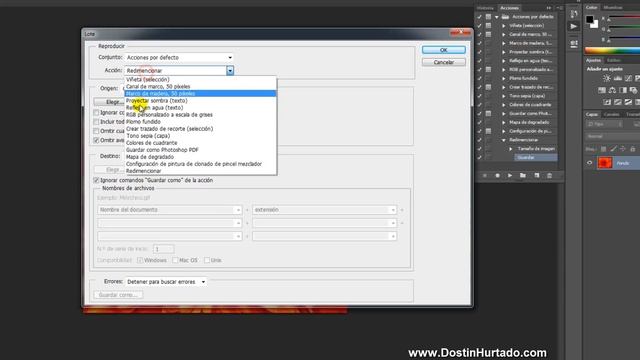The image size is (640, 360).
Task: Toggle the Unix compatibility checkbox
Action: tap(207, 260)
